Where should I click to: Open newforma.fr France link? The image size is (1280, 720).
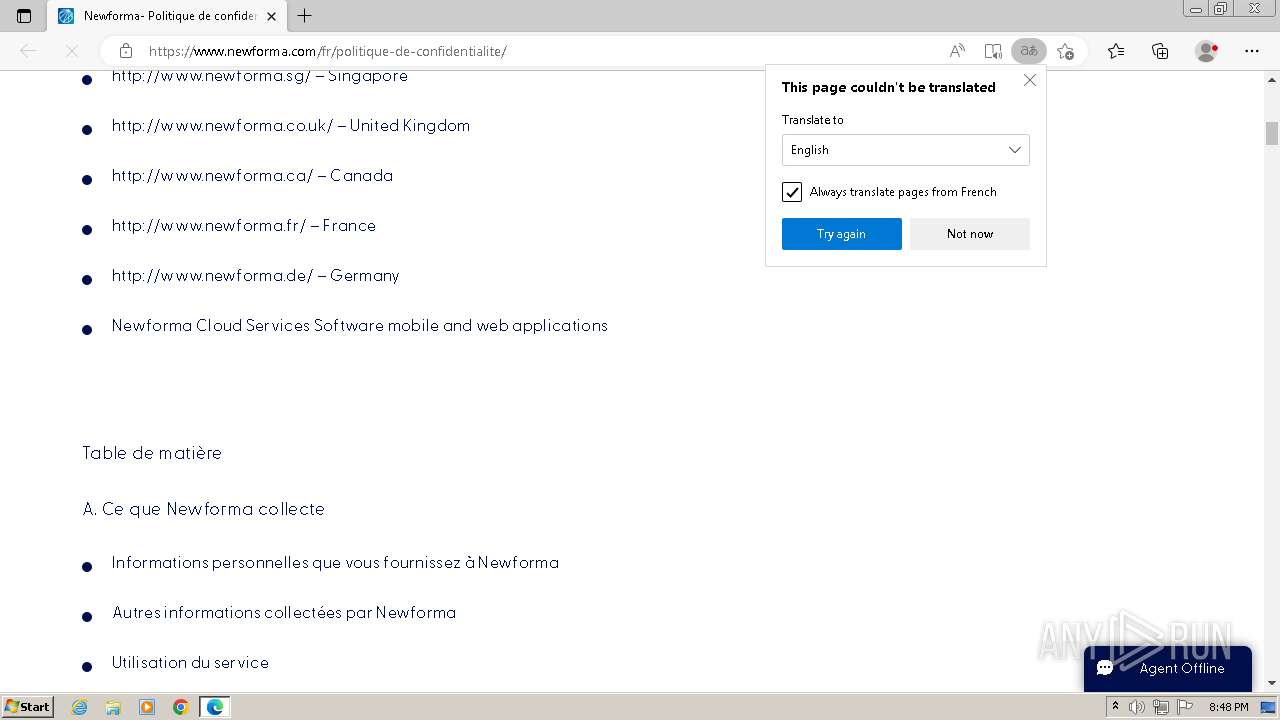(x=244, y=226)
